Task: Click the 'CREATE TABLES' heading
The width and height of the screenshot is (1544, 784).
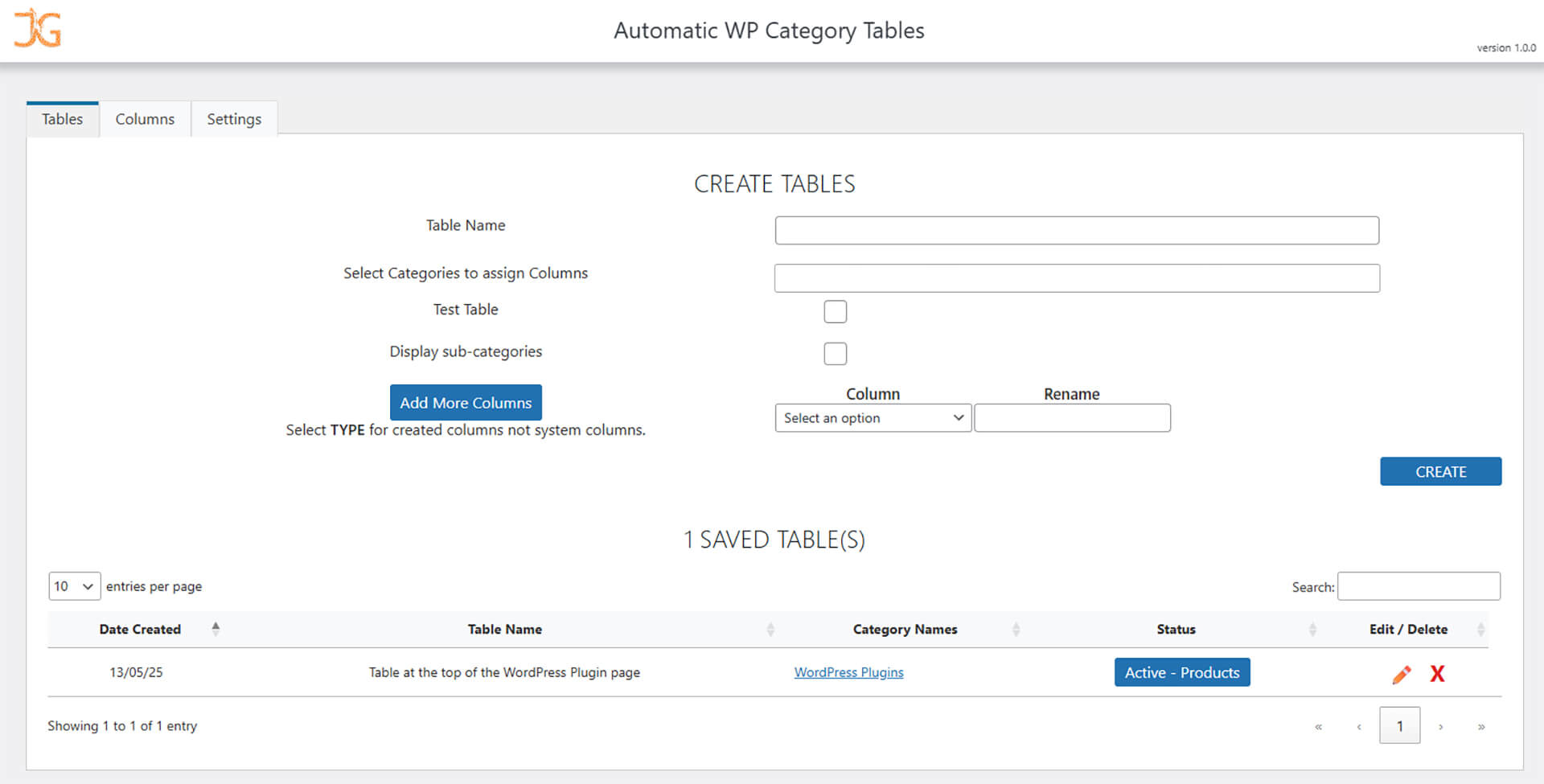Action: click(x=774, y=184)
